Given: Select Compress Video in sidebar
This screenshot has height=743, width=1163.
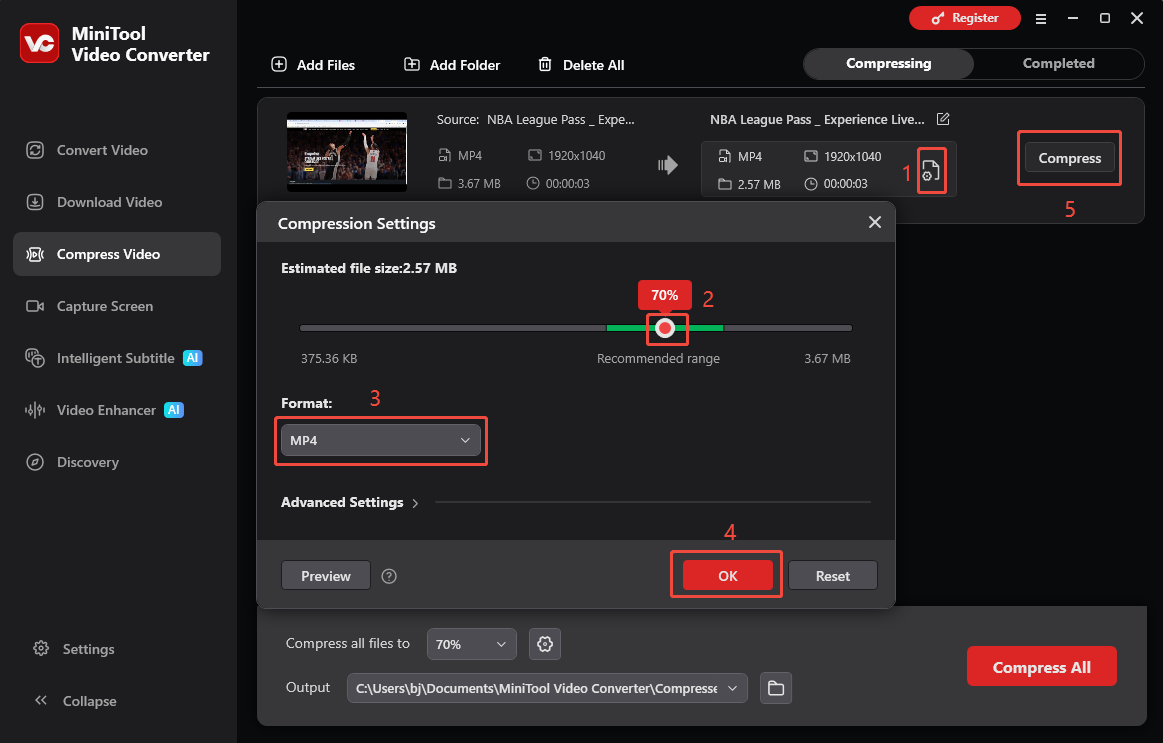Looking at the screenshot, I should click(117, 254).
